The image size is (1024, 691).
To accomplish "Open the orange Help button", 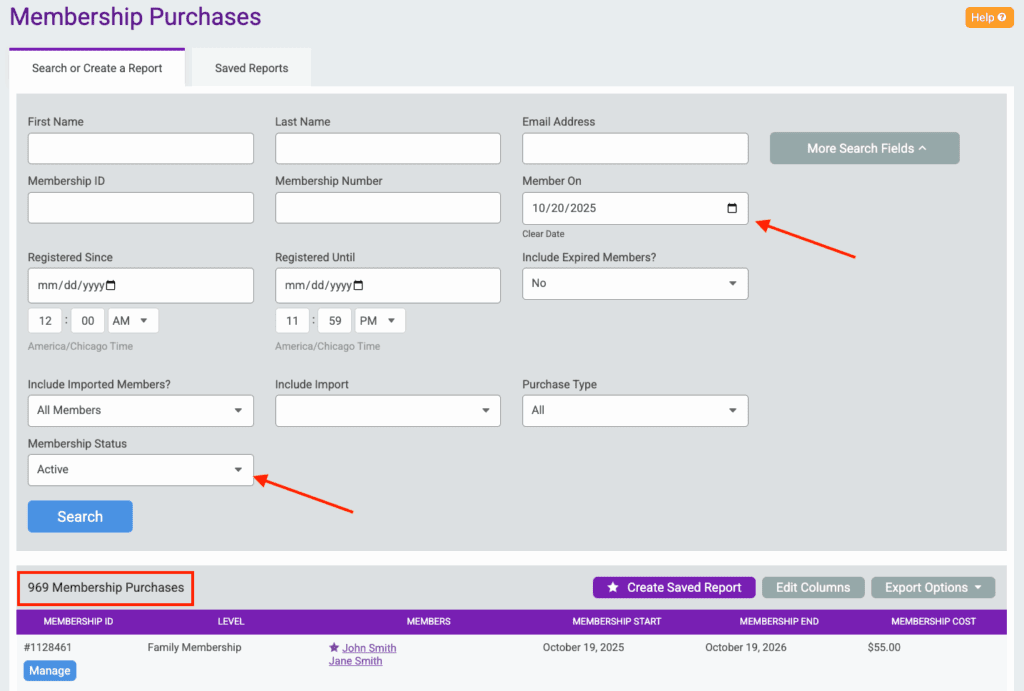I will (x=989, y=17).
